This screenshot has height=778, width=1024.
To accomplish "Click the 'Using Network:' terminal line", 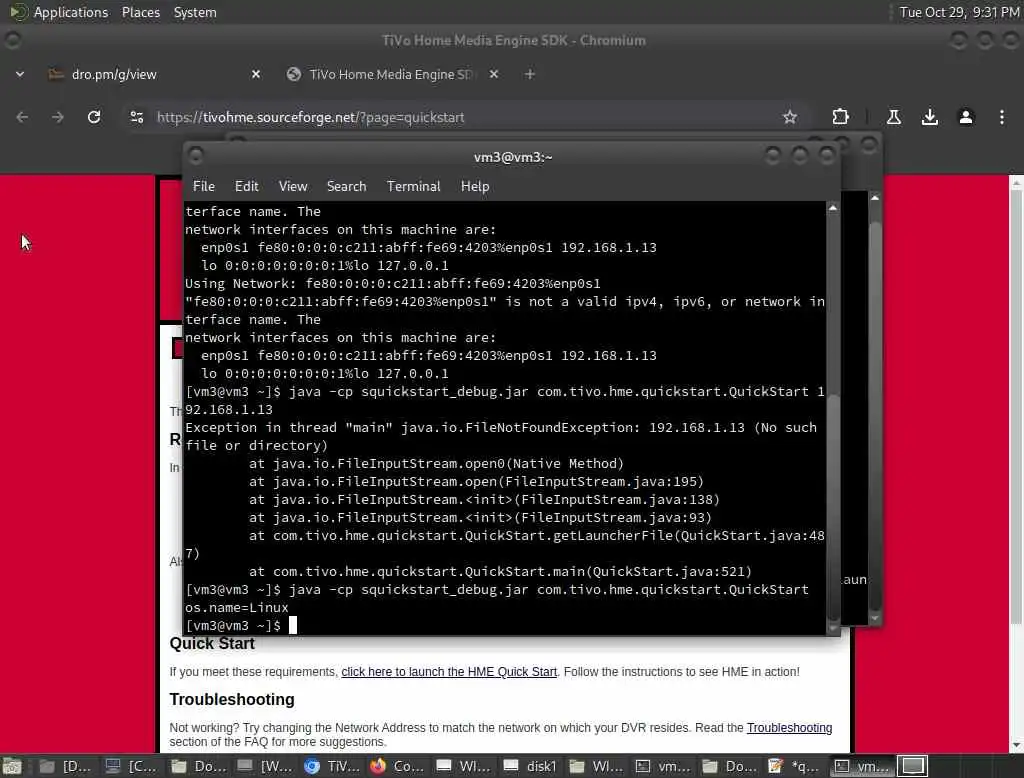I will [392, 284].
